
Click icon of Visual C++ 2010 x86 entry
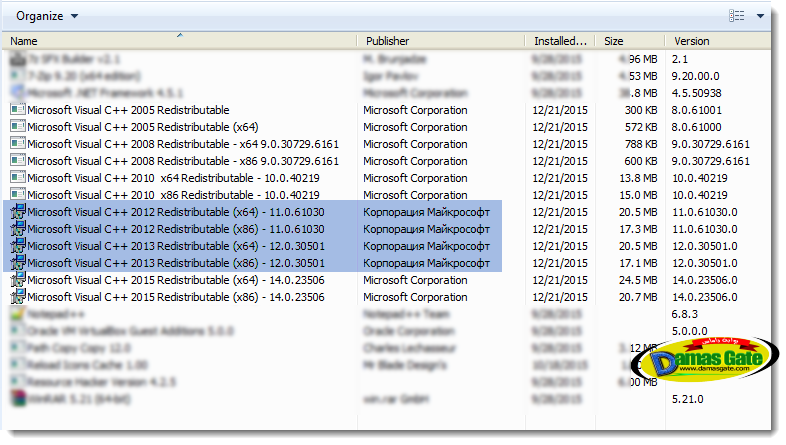pos(18,195)
